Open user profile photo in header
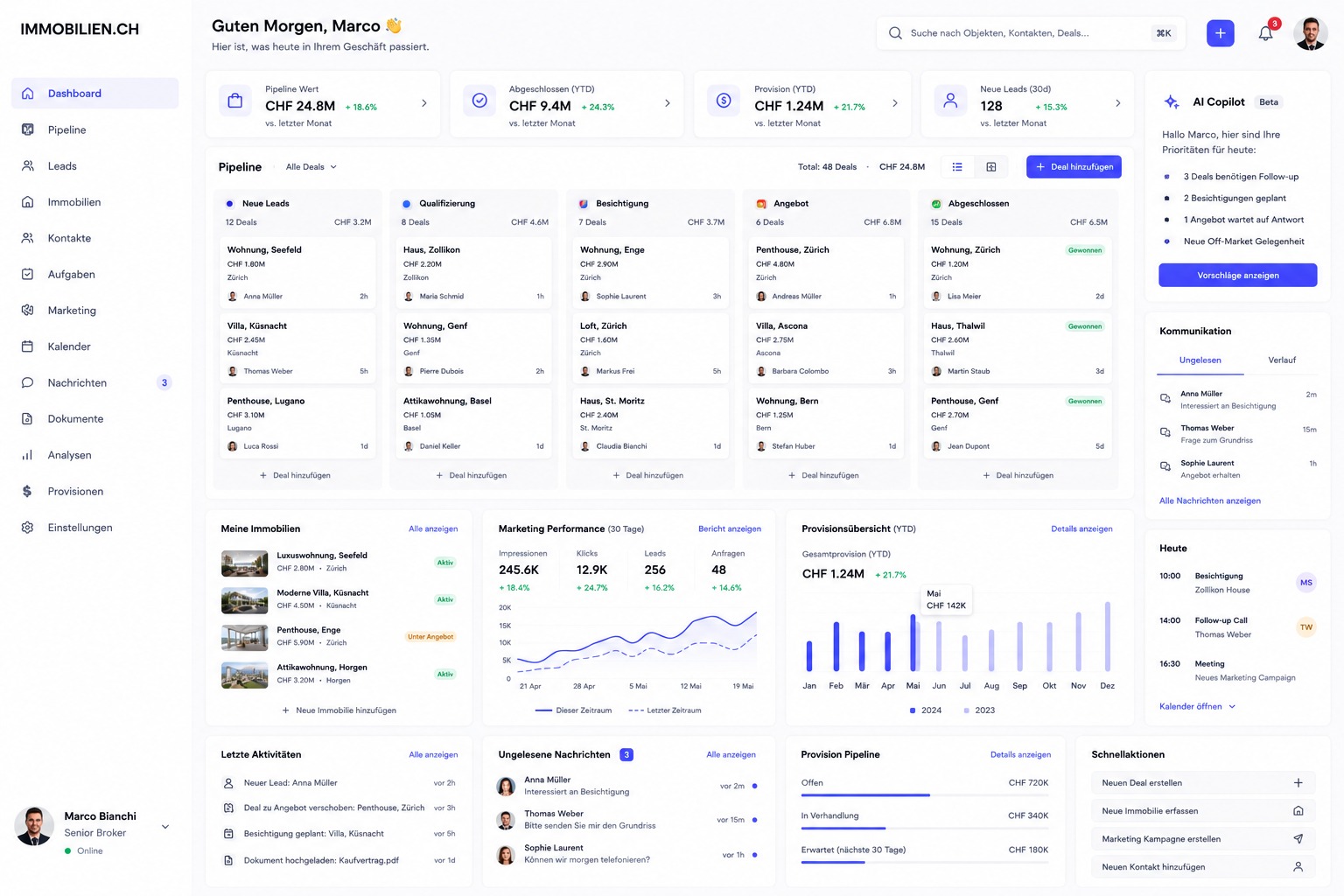Image resolution: width=1344 pixels, height=896 pixels. point(1310,33)
